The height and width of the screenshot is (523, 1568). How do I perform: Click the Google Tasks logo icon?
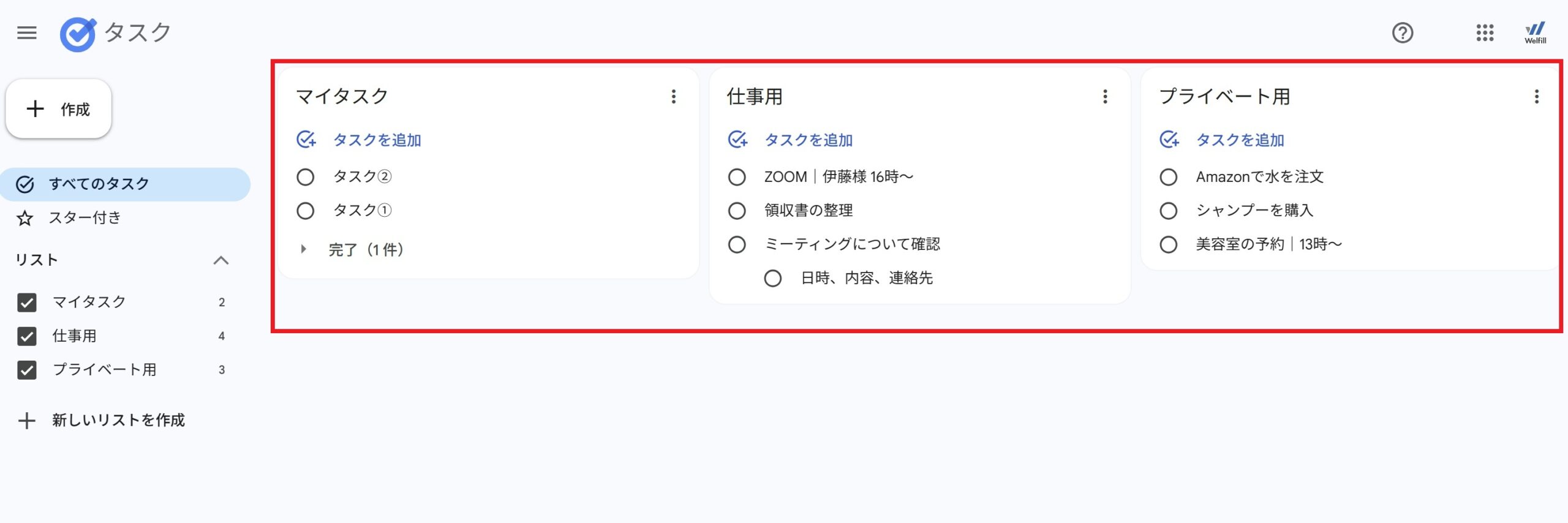pyautogui.click(x=78, y=34)
